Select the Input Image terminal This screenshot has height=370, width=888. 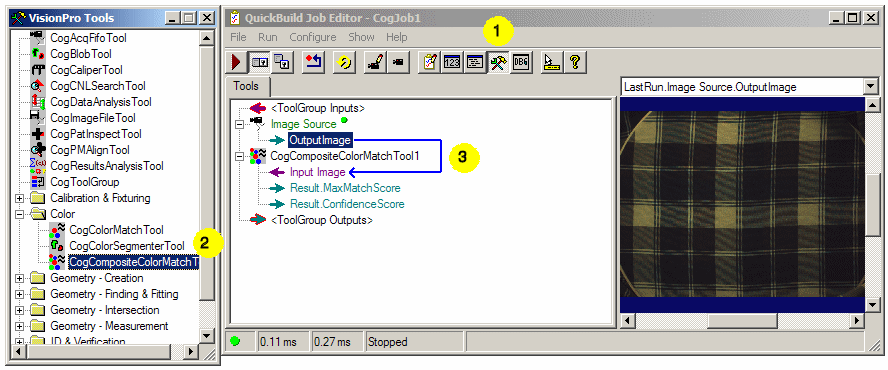[x=318, y=172]
